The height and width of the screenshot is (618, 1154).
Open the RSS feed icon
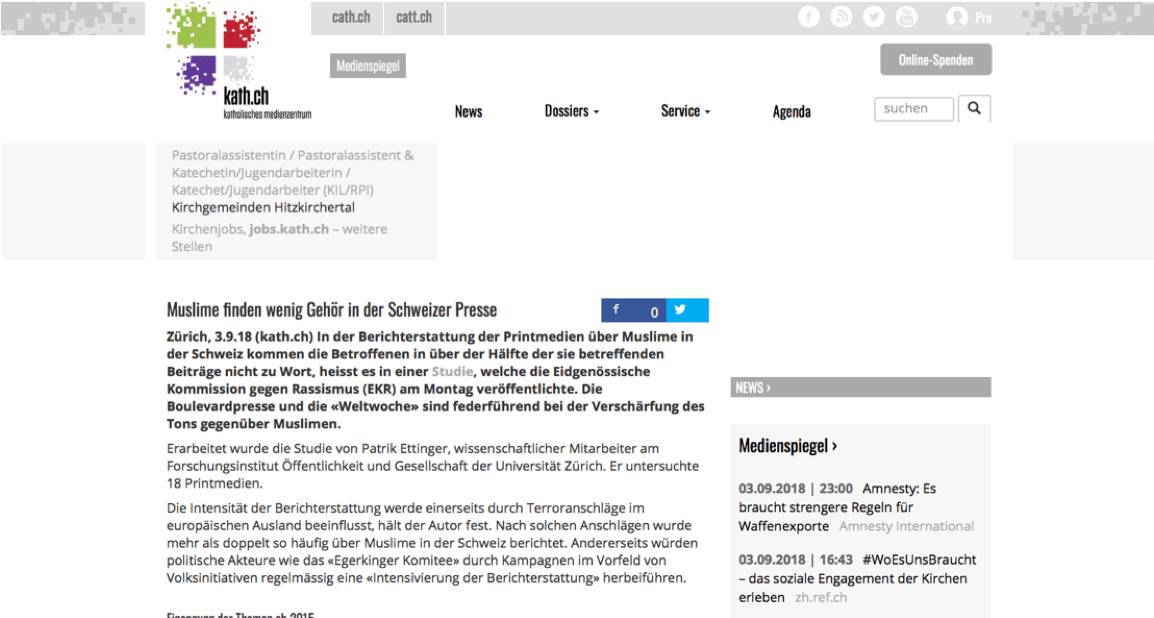841,17
